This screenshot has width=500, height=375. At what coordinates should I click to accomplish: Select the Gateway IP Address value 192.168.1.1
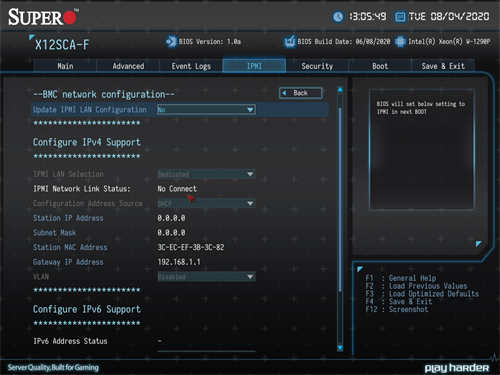[x=179, y=262]
